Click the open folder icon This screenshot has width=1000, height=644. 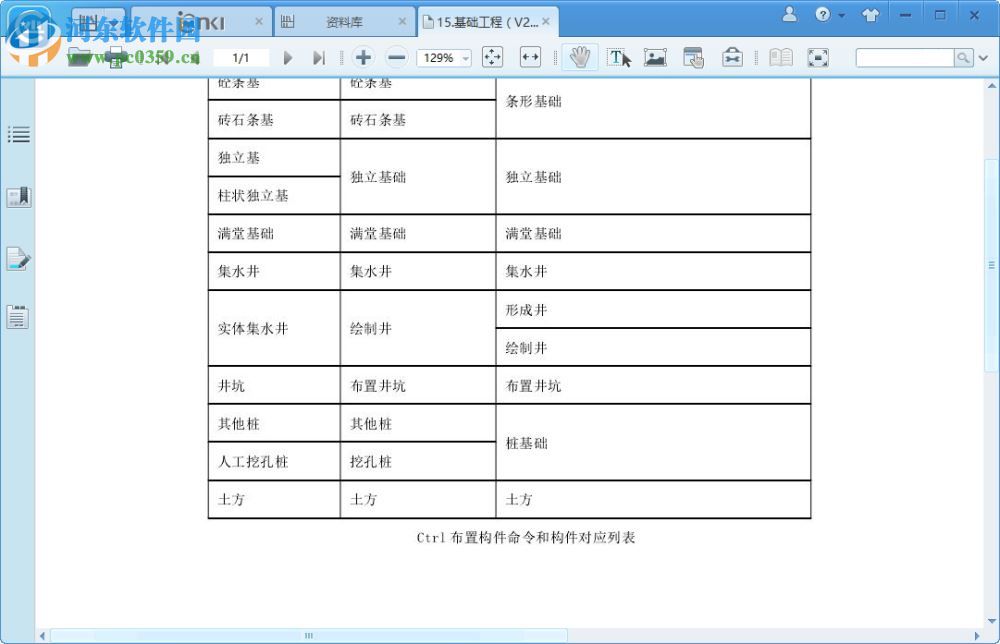tap(77, 58)
